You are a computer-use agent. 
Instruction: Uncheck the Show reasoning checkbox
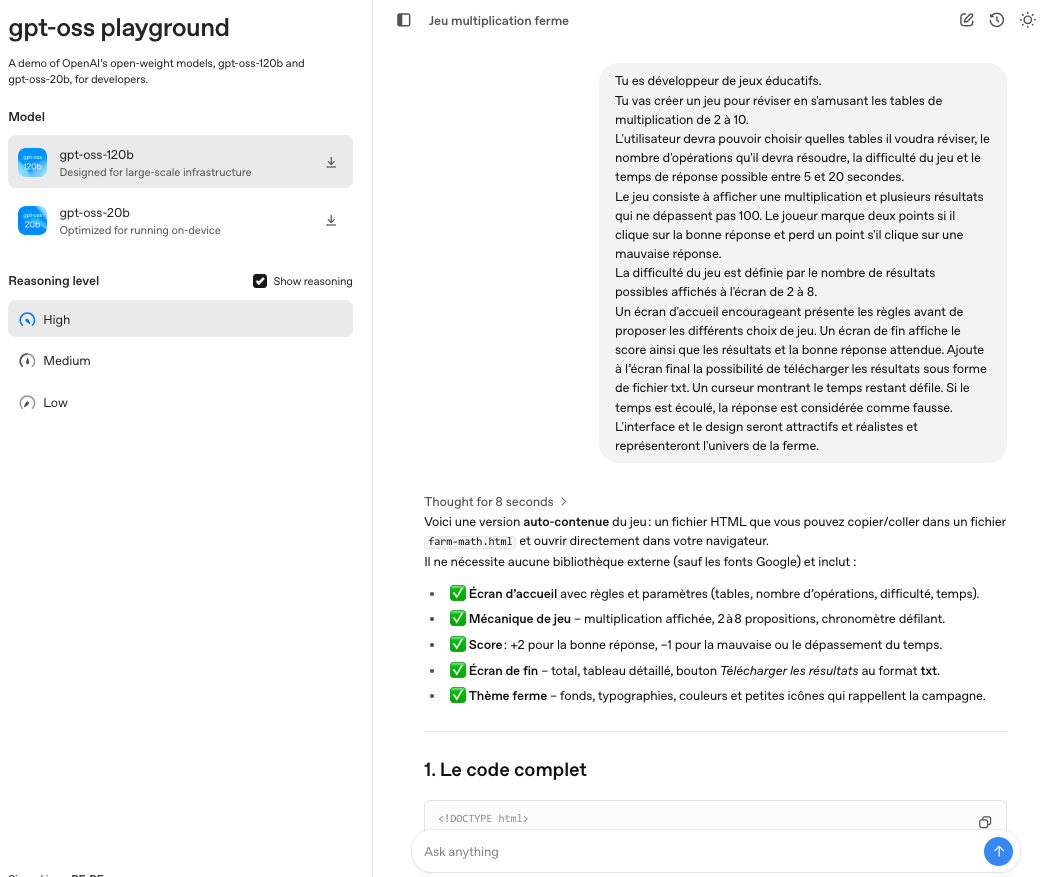(x=260, y=281)
